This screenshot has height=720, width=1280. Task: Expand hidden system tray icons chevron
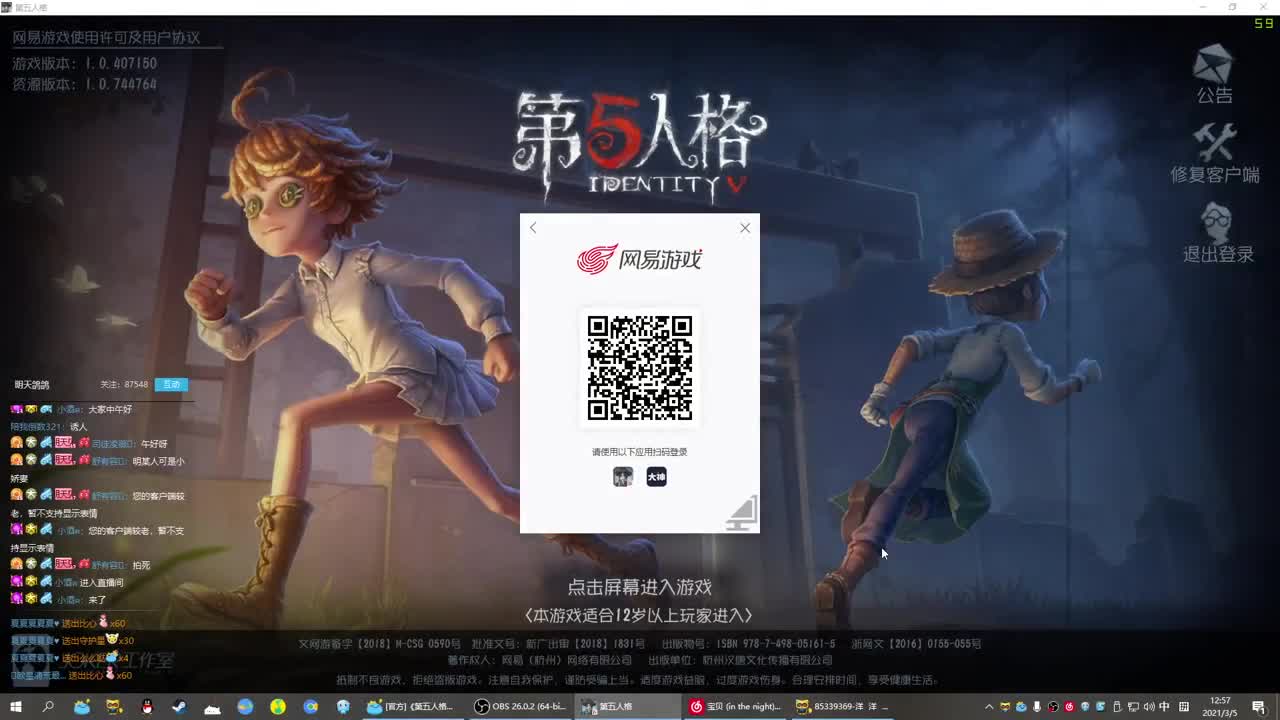(989, 707)
